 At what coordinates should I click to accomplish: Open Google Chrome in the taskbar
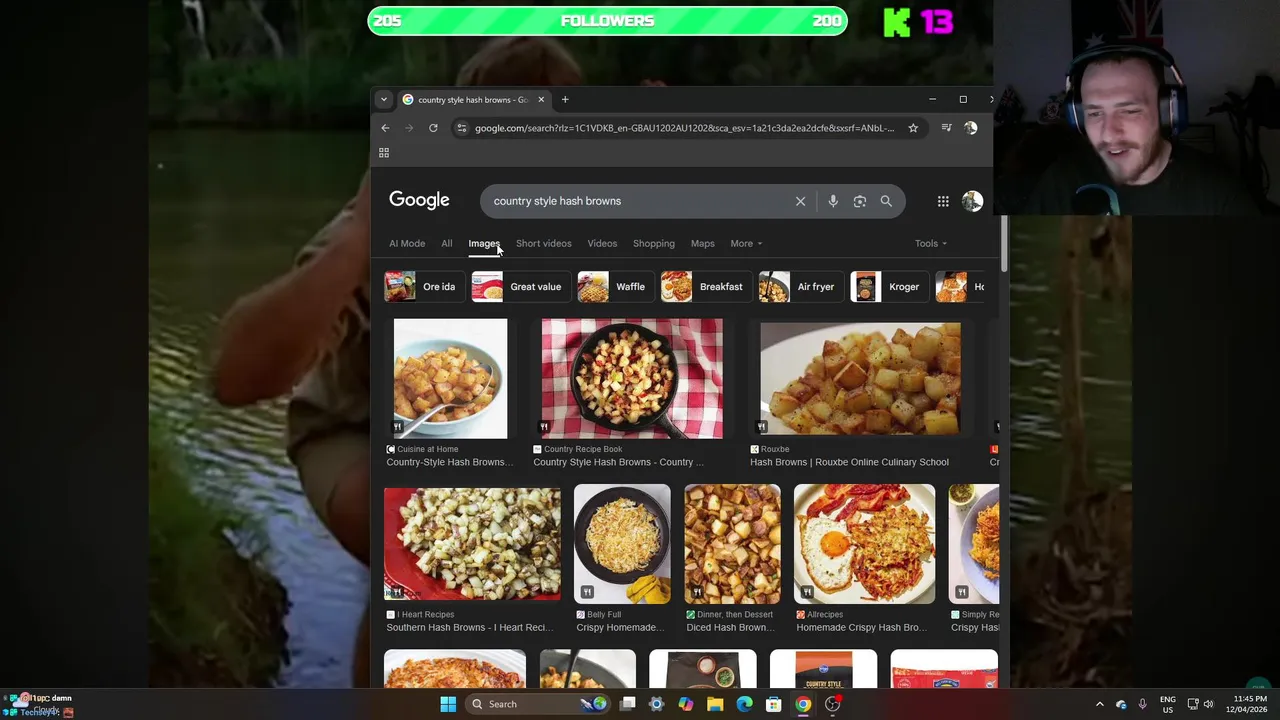point(803,704)
